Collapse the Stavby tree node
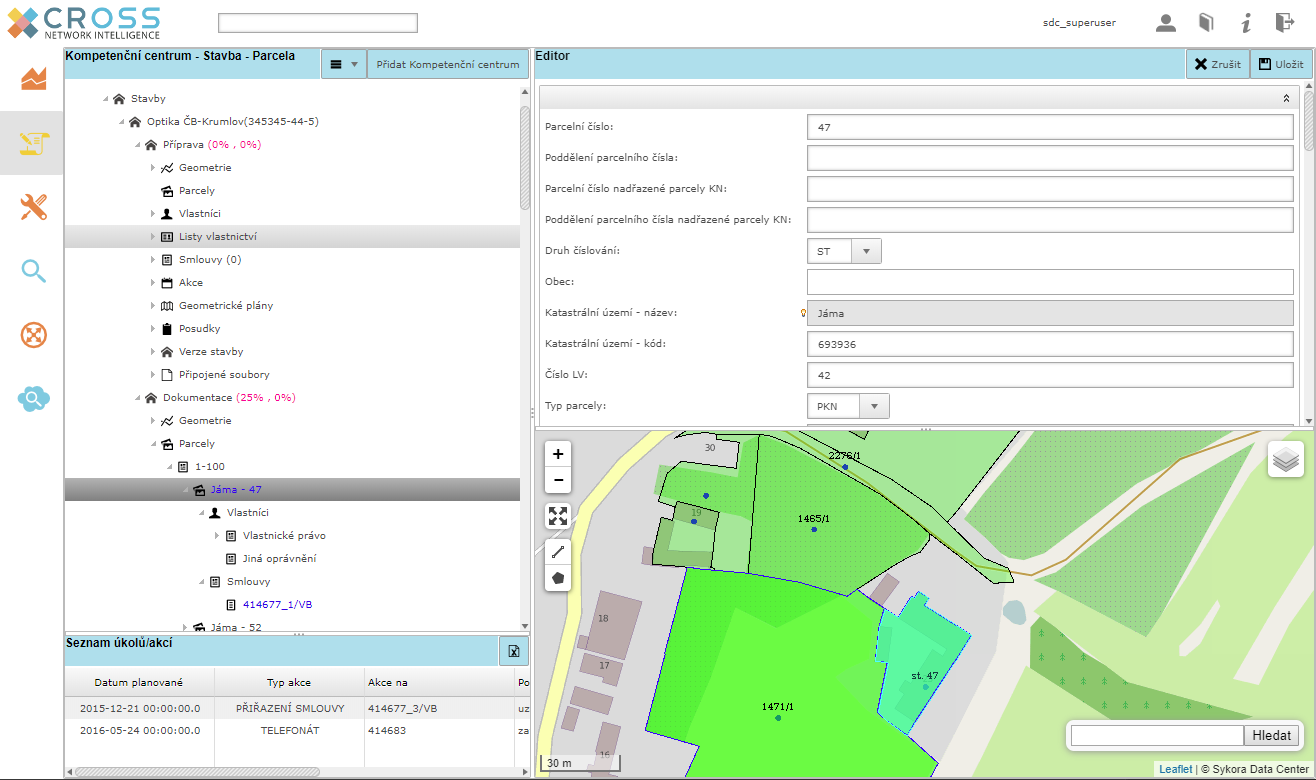 click(105, 99)
